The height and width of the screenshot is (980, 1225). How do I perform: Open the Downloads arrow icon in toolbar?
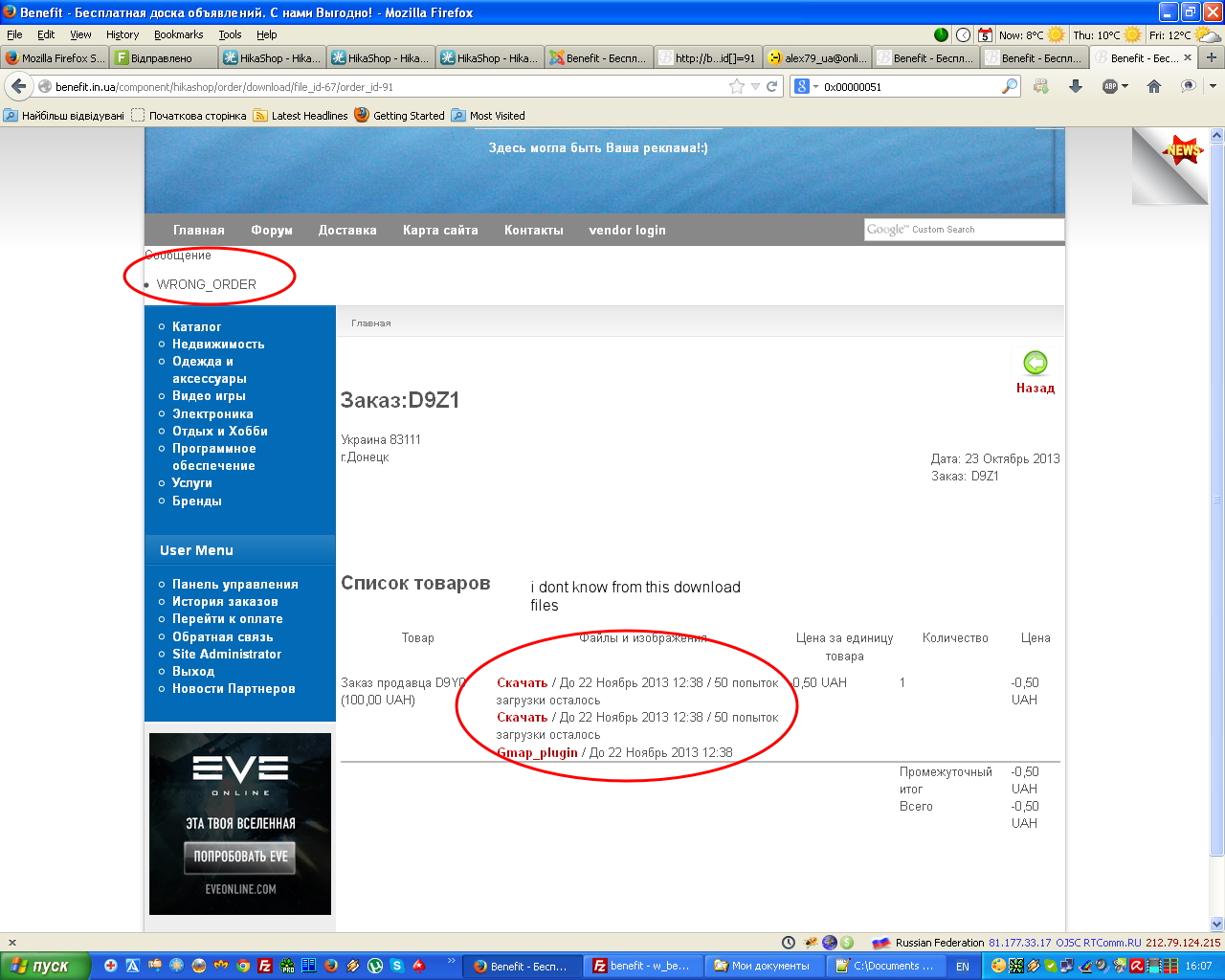tap(1076, 86)
